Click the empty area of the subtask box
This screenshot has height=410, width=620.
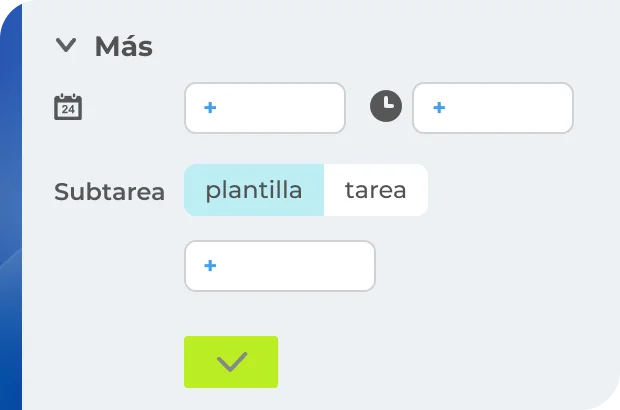click(305, 266)
